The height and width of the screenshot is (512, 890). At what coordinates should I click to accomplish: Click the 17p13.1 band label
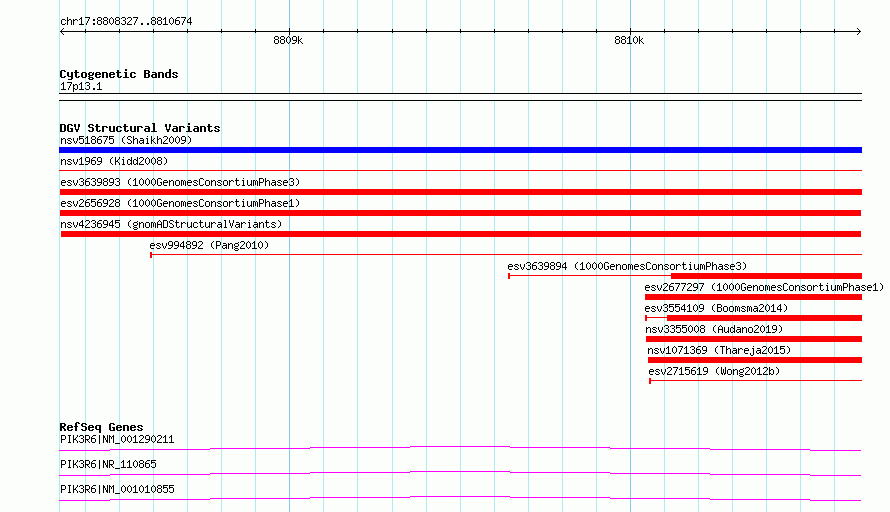point(81,86)
